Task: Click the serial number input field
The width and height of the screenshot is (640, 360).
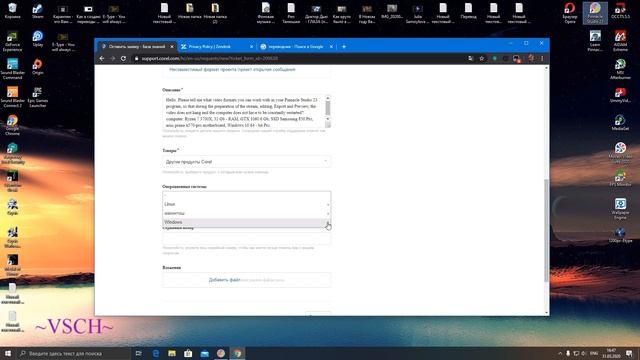Action: click(247, 238)
